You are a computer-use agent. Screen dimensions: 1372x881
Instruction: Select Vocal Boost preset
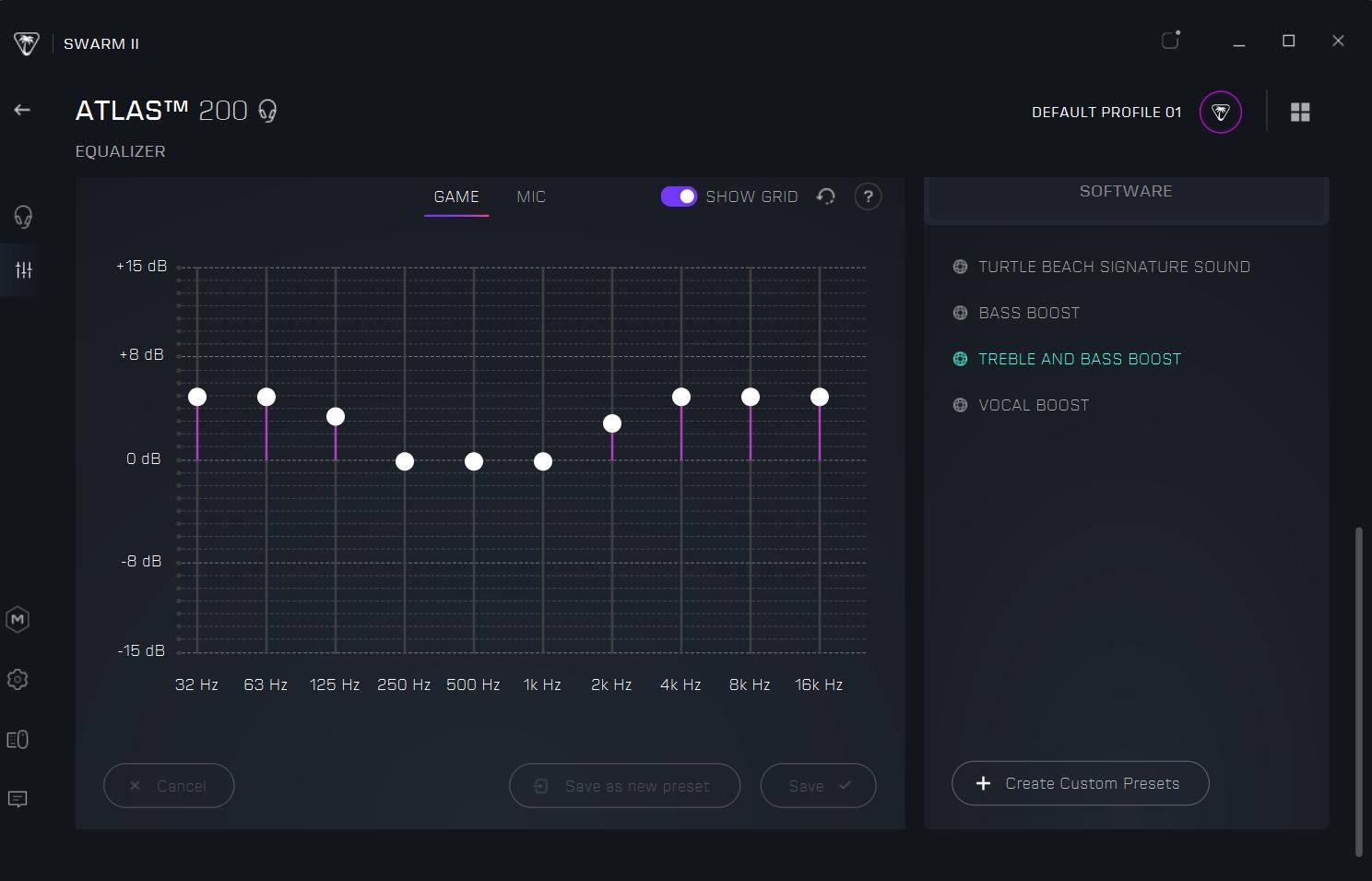[x=1033, y=405]
